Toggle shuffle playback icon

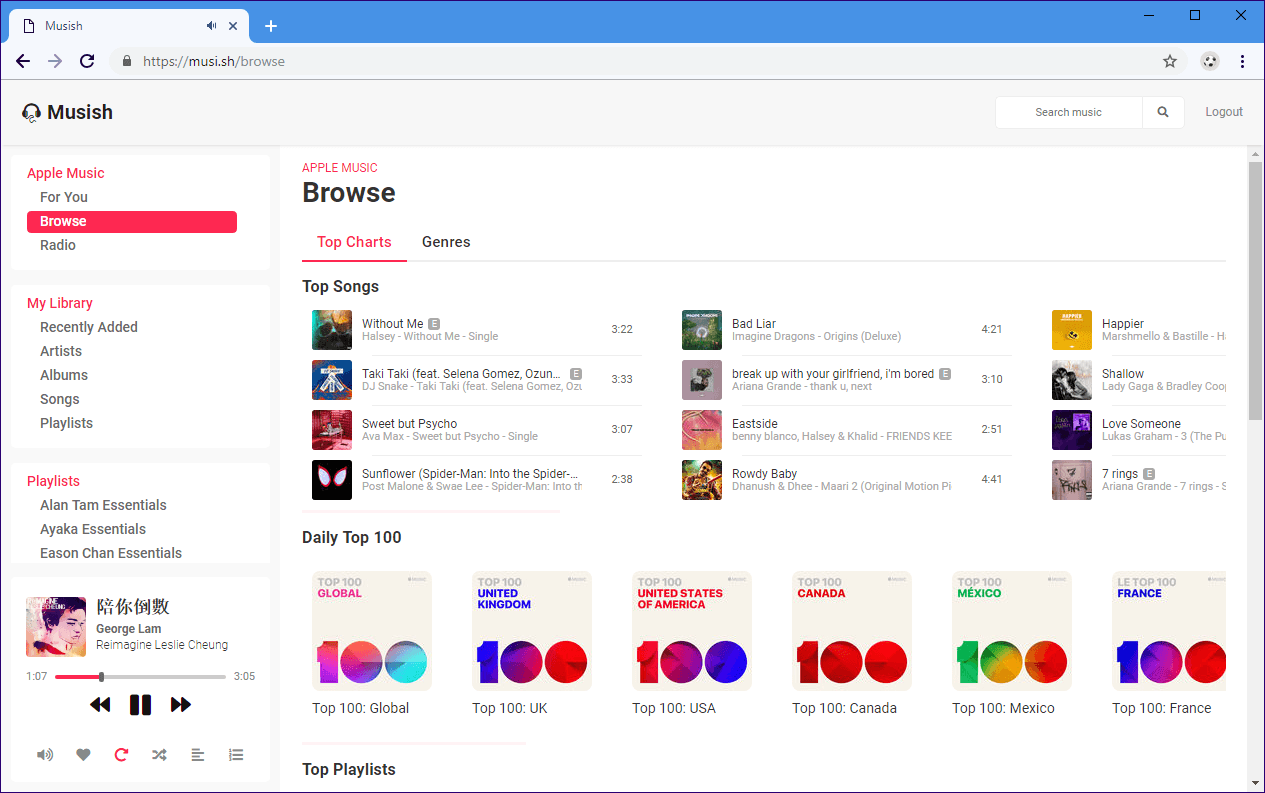[x=159, y=755]
